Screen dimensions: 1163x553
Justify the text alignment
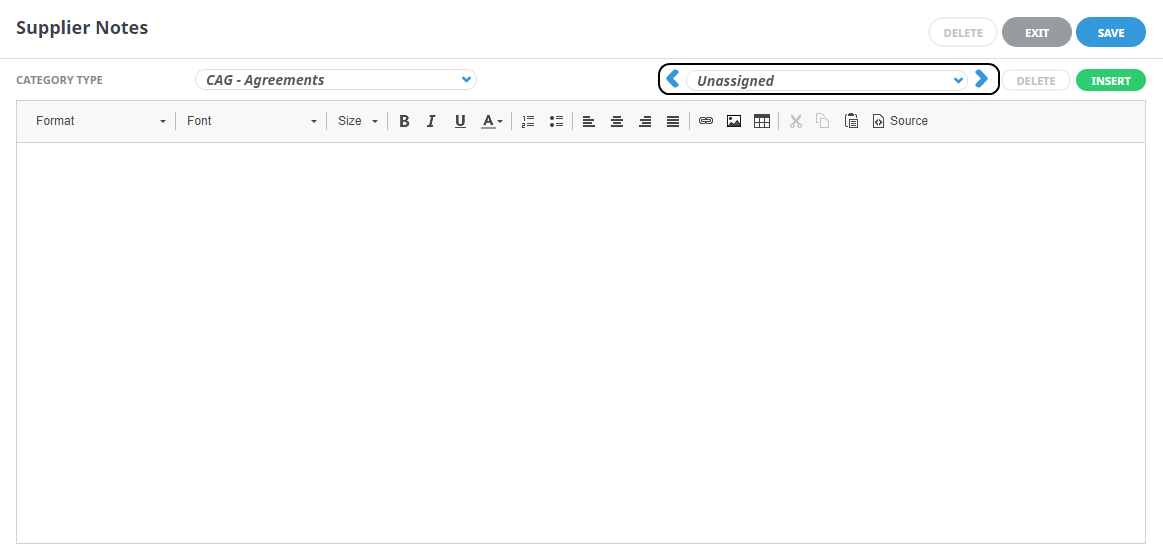point(673,121)
